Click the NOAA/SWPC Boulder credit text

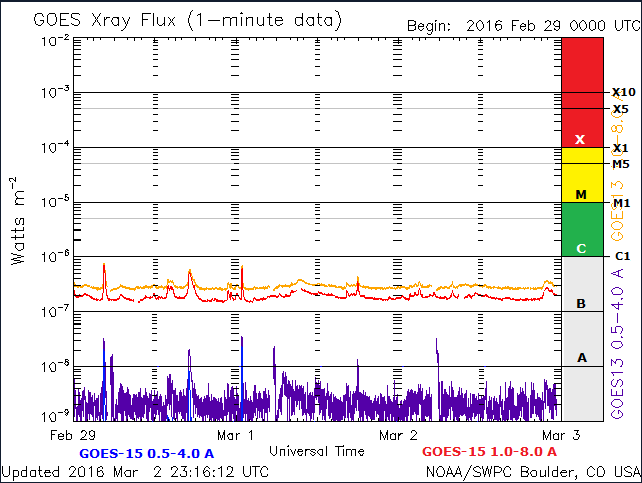click(x=532, y=471)
